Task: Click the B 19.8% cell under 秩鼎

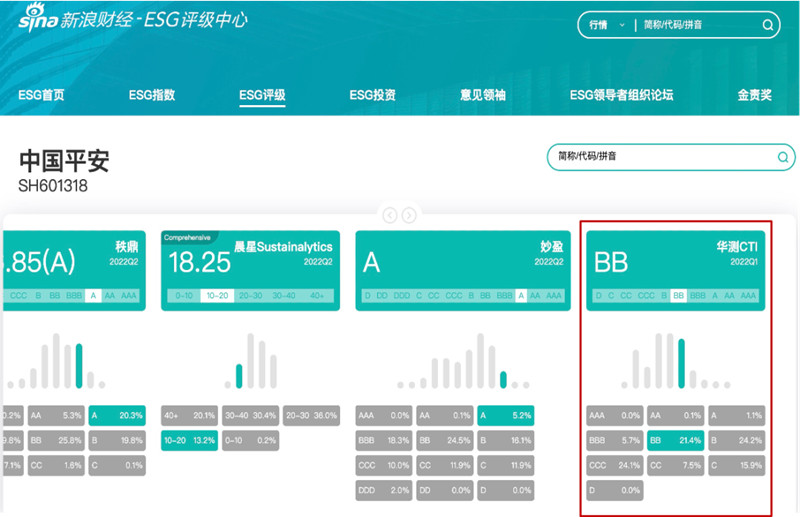Action: click(x=117, y=440)
